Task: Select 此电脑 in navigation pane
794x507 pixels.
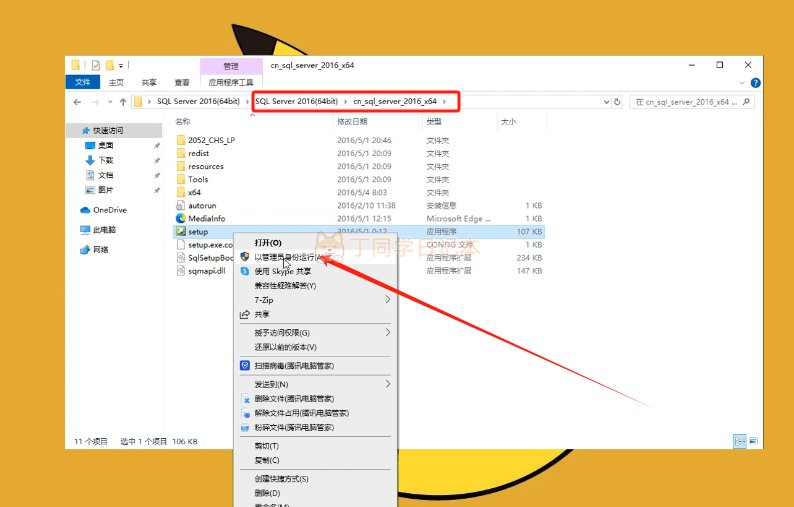Action: 104,229
